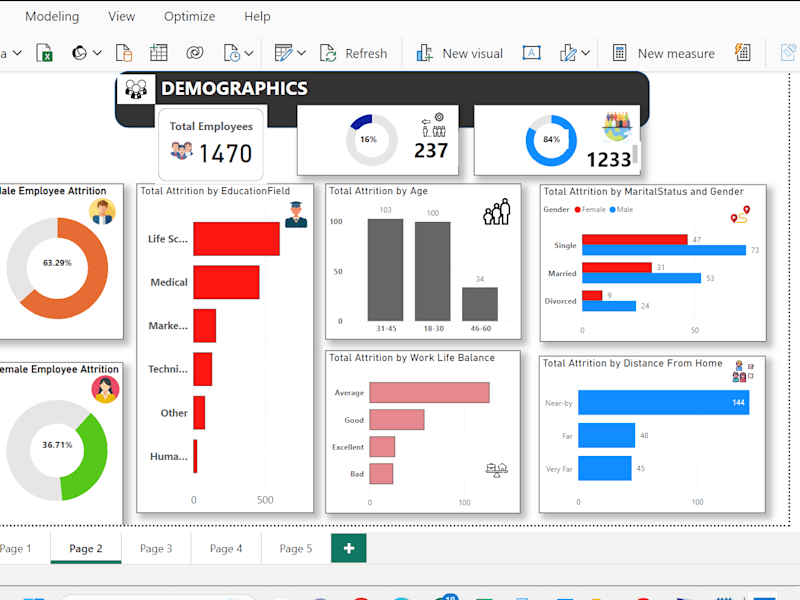Viewport: 800px width, 600px height.
Task: Click the New visual button
Action: [460, 53]
